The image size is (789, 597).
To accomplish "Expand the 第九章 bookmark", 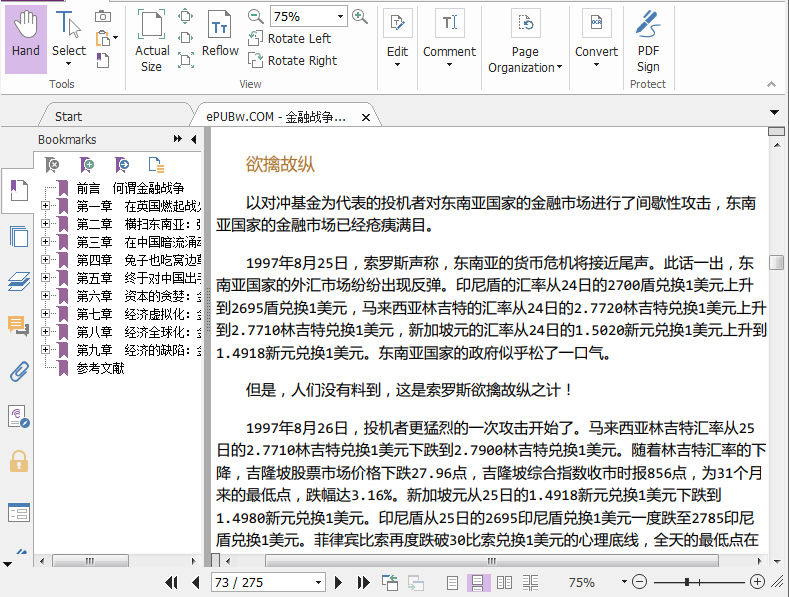I will point(45,349).
